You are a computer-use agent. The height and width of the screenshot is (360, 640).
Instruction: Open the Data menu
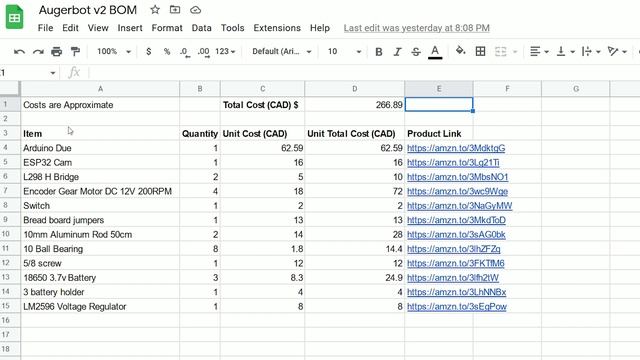202,28
